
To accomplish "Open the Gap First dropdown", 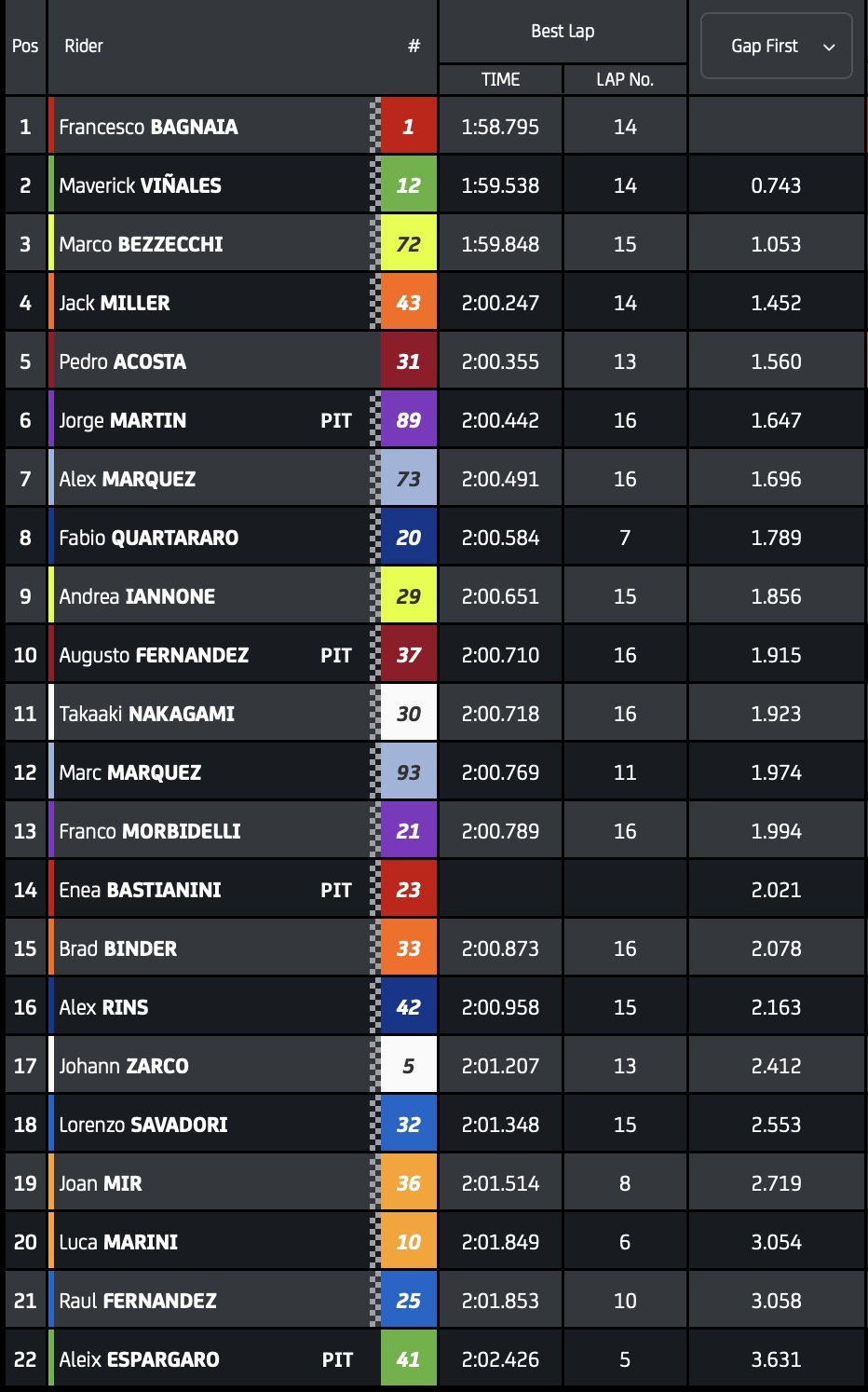I will point(776,46).
